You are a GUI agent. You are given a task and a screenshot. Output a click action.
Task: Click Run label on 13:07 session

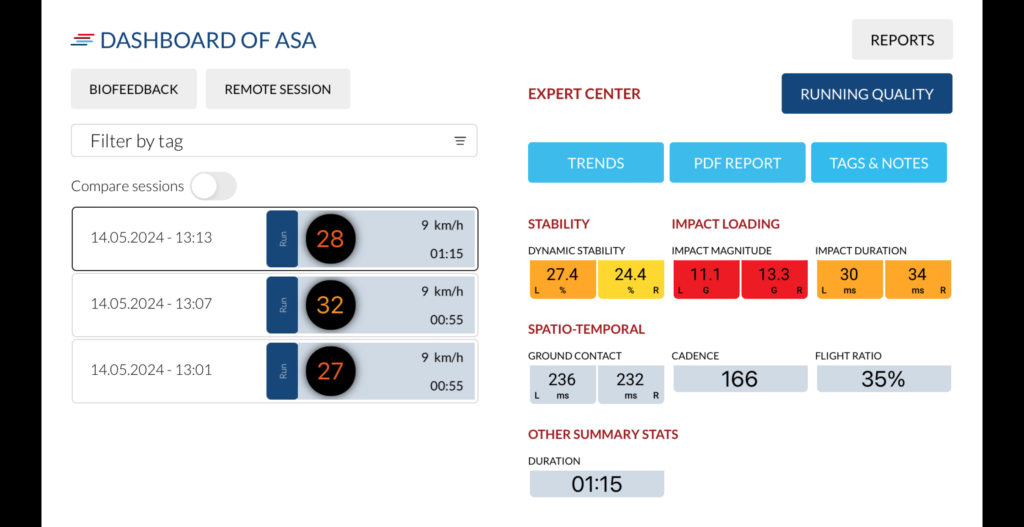click(x=282, y=305)
